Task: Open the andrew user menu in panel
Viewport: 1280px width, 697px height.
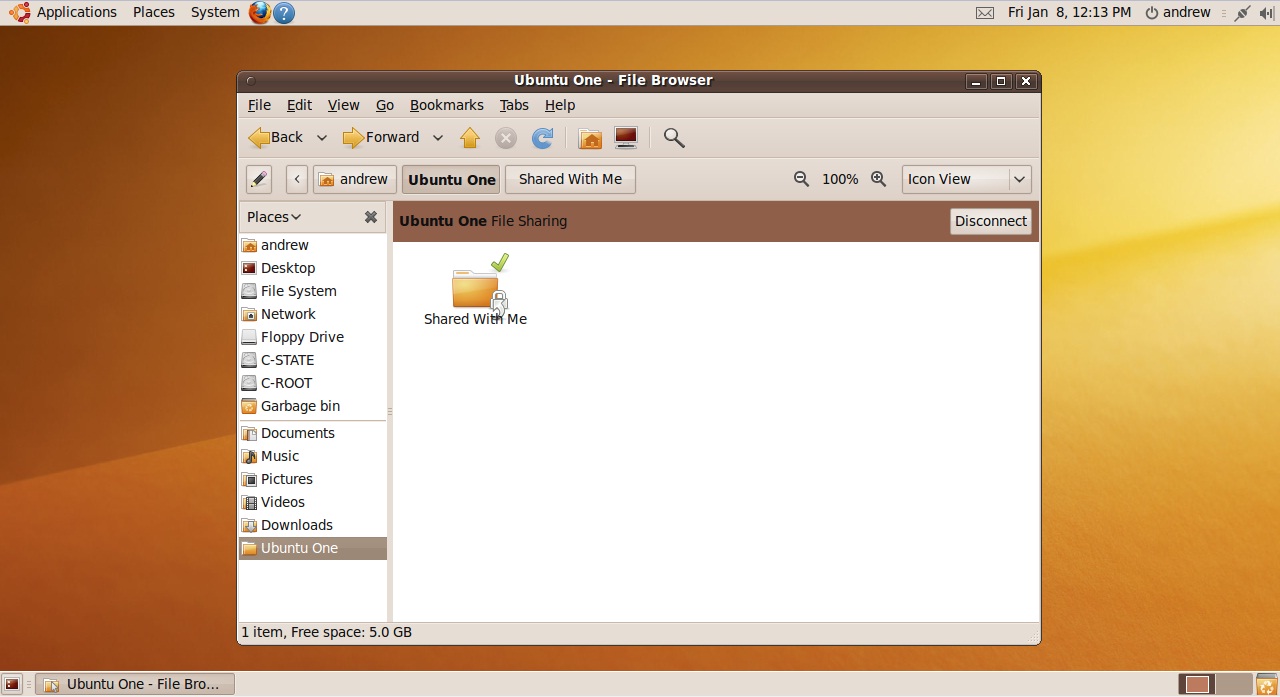Action: tap(1178, 13)
